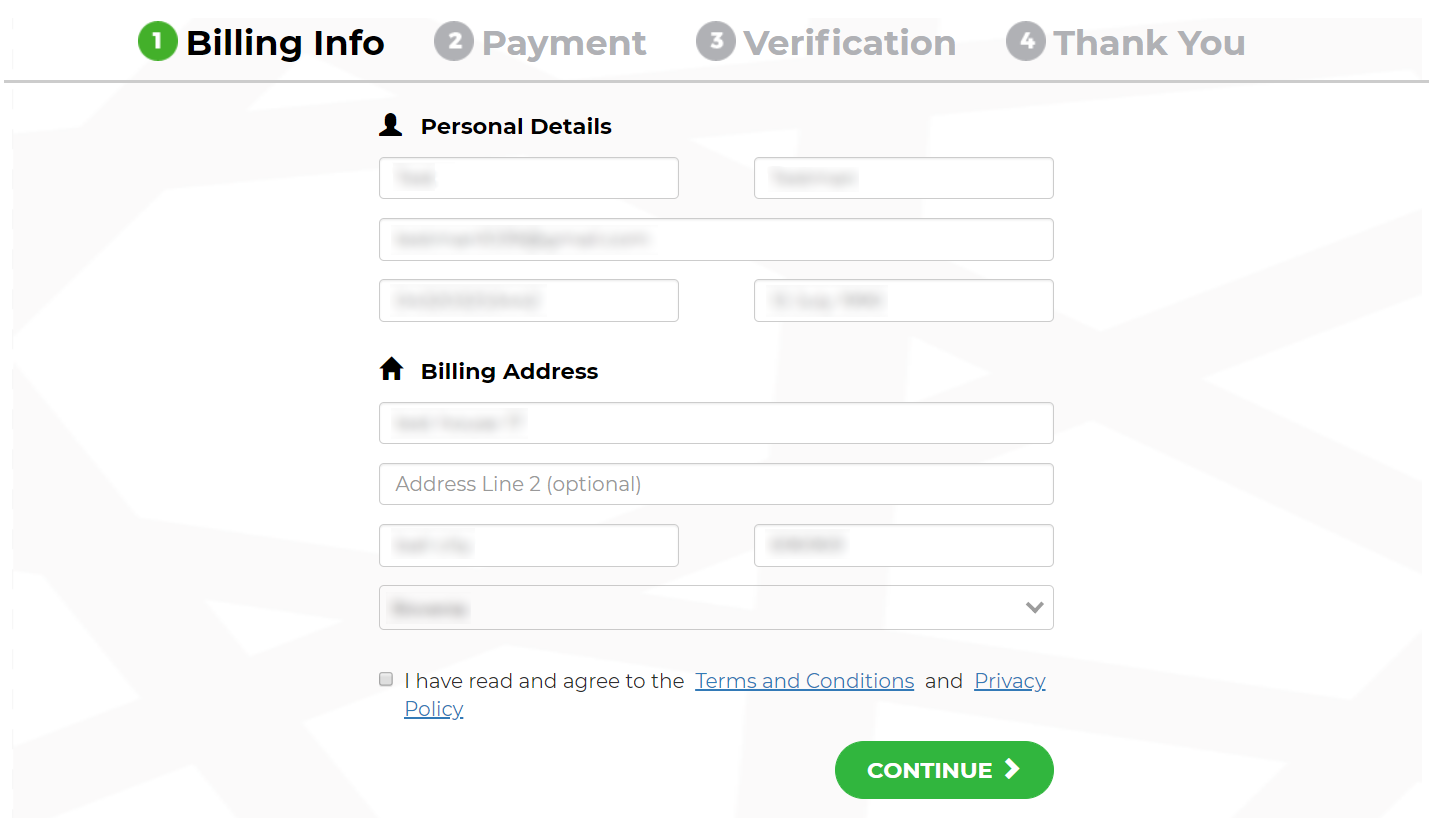Click the step 4 number circle icon
This screenshot has width=1432, height=833.
point(1026,42)
